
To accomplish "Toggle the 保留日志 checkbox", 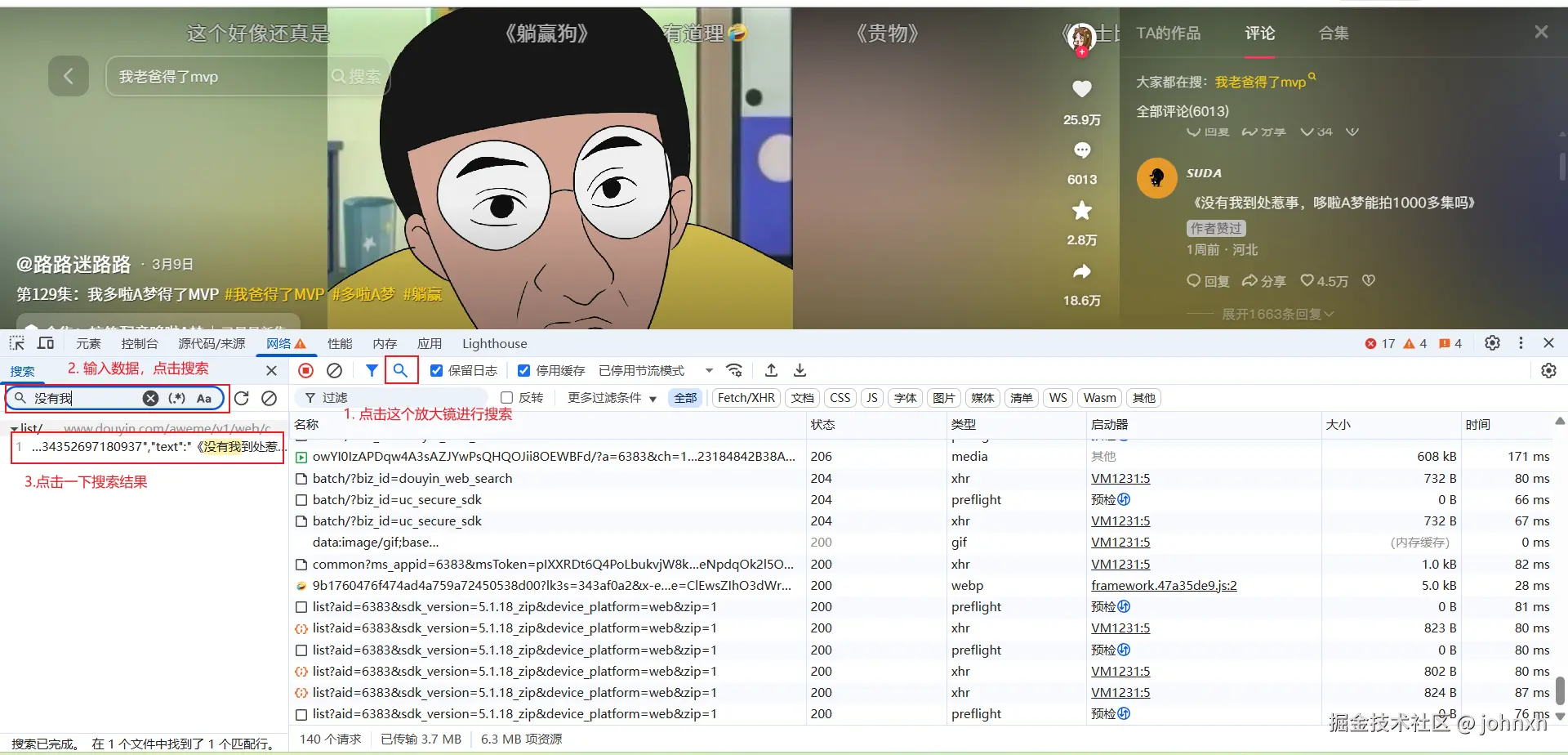I will [x=437, y=371].
